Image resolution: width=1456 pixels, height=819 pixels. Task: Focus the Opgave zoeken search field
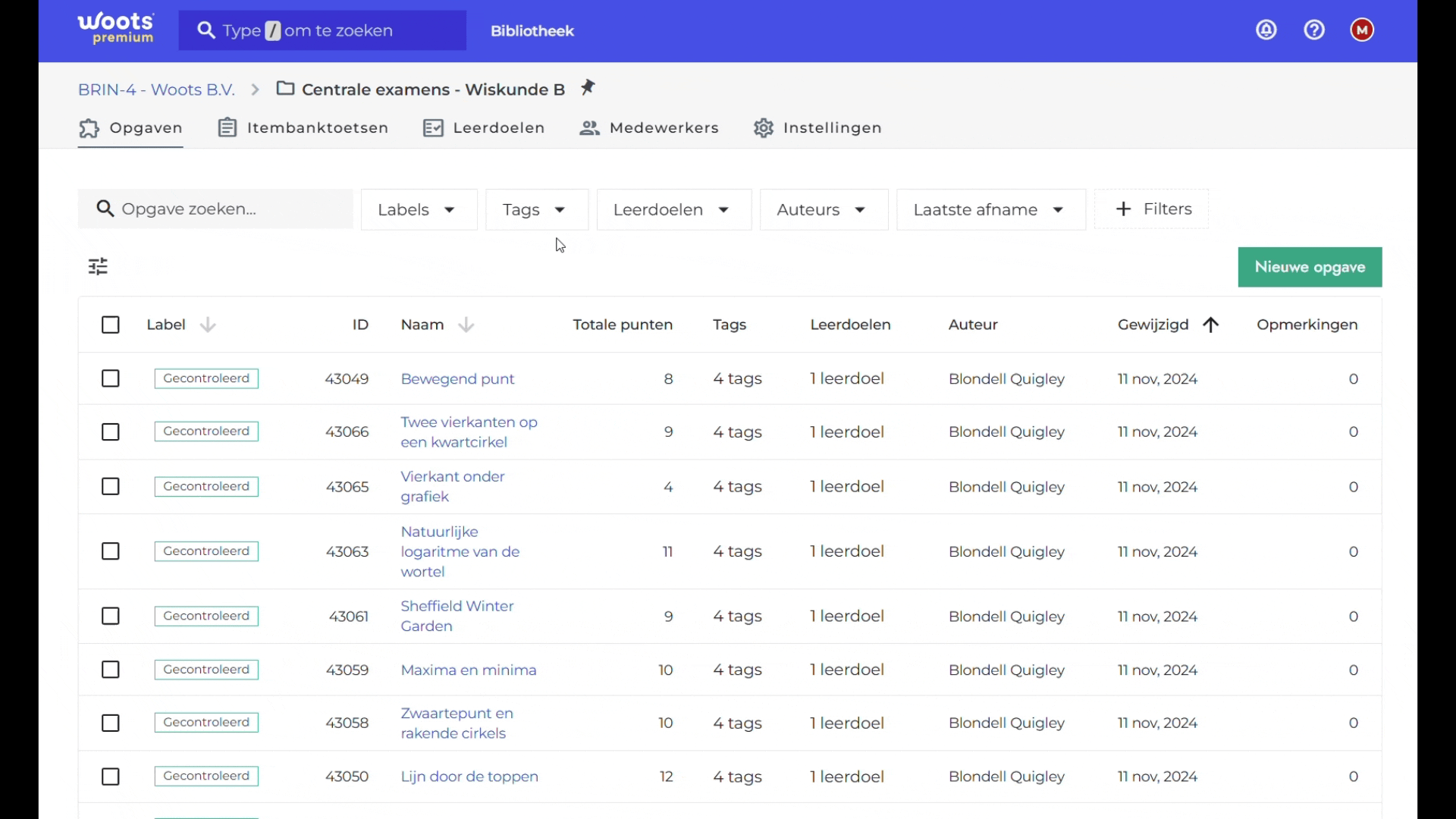[215, 209]
